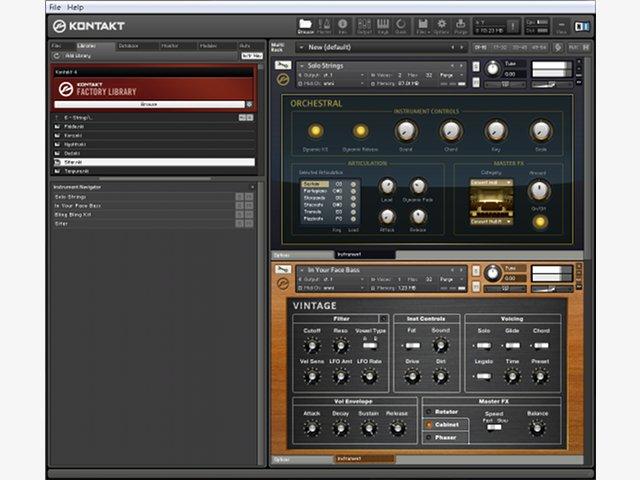This screenshot has height=480, width=640.
Task: Click the Kontakt logo in Bass header
Action: tap(282, 283)
